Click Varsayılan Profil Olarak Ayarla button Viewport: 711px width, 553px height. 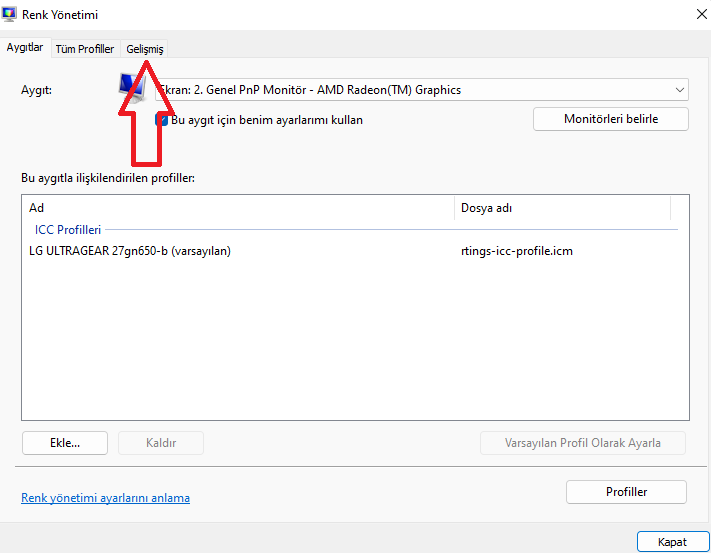pyautogui.click(x=583, y=443)
